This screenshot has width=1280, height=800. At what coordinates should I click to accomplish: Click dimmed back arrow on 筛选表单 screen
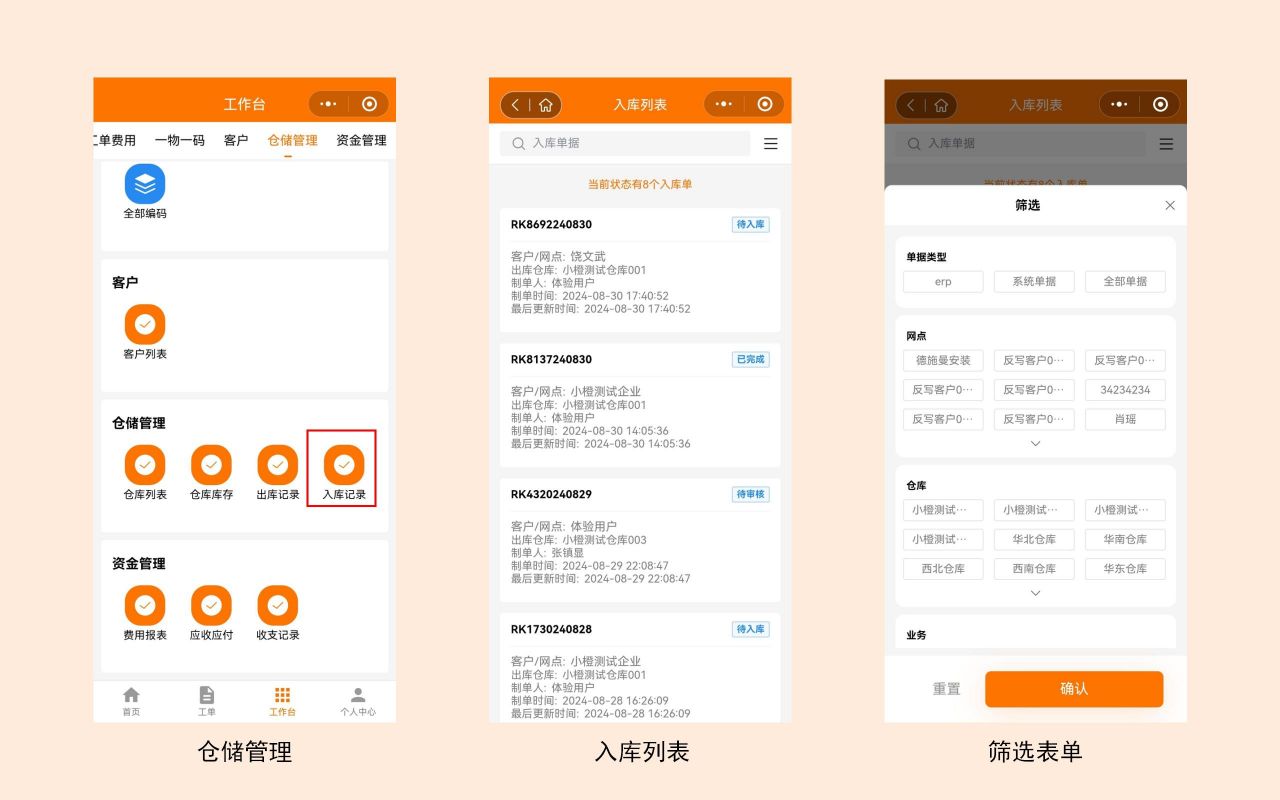coord(911,105)
